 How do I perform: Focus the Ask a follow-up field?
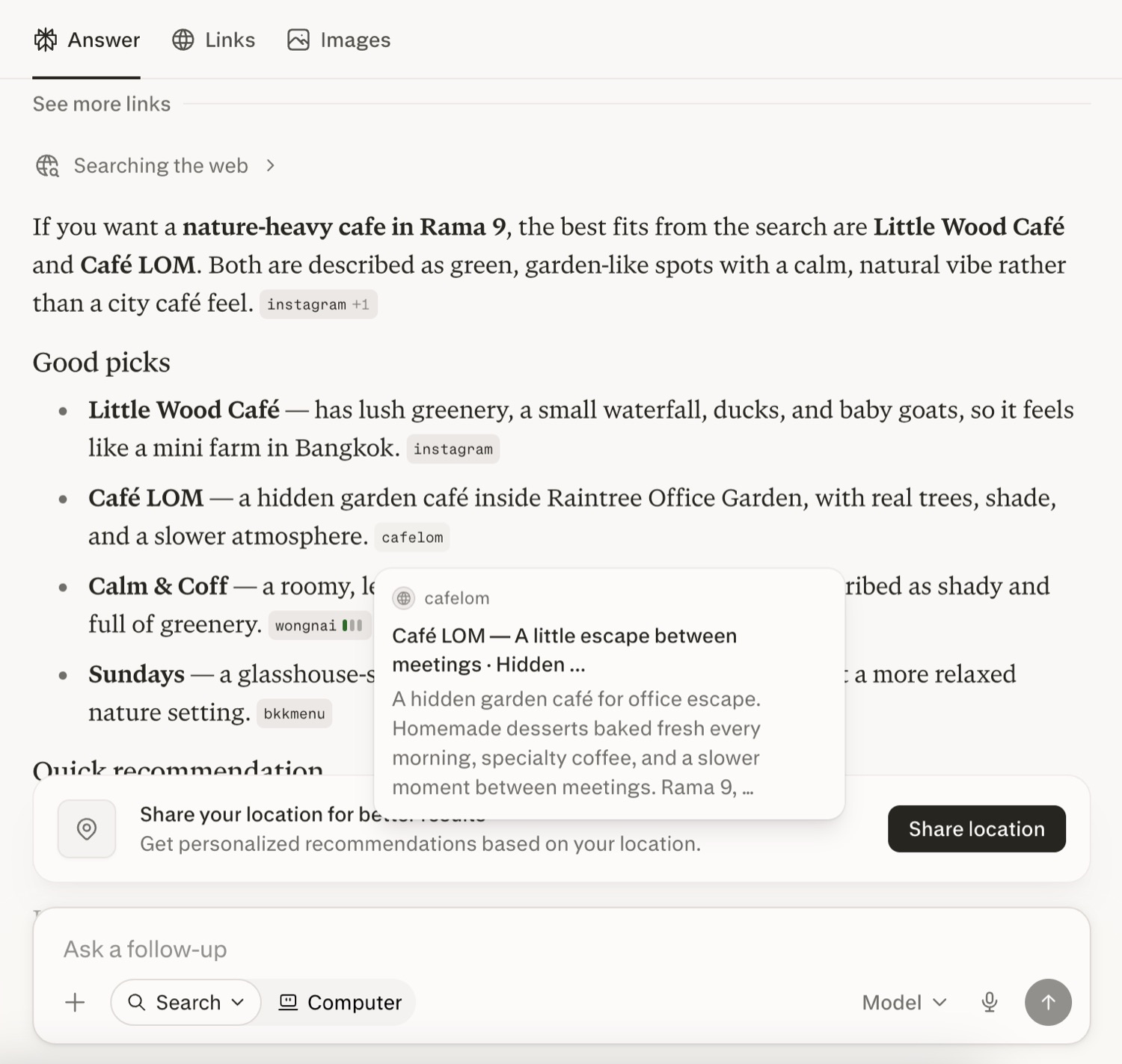(561, 950)
